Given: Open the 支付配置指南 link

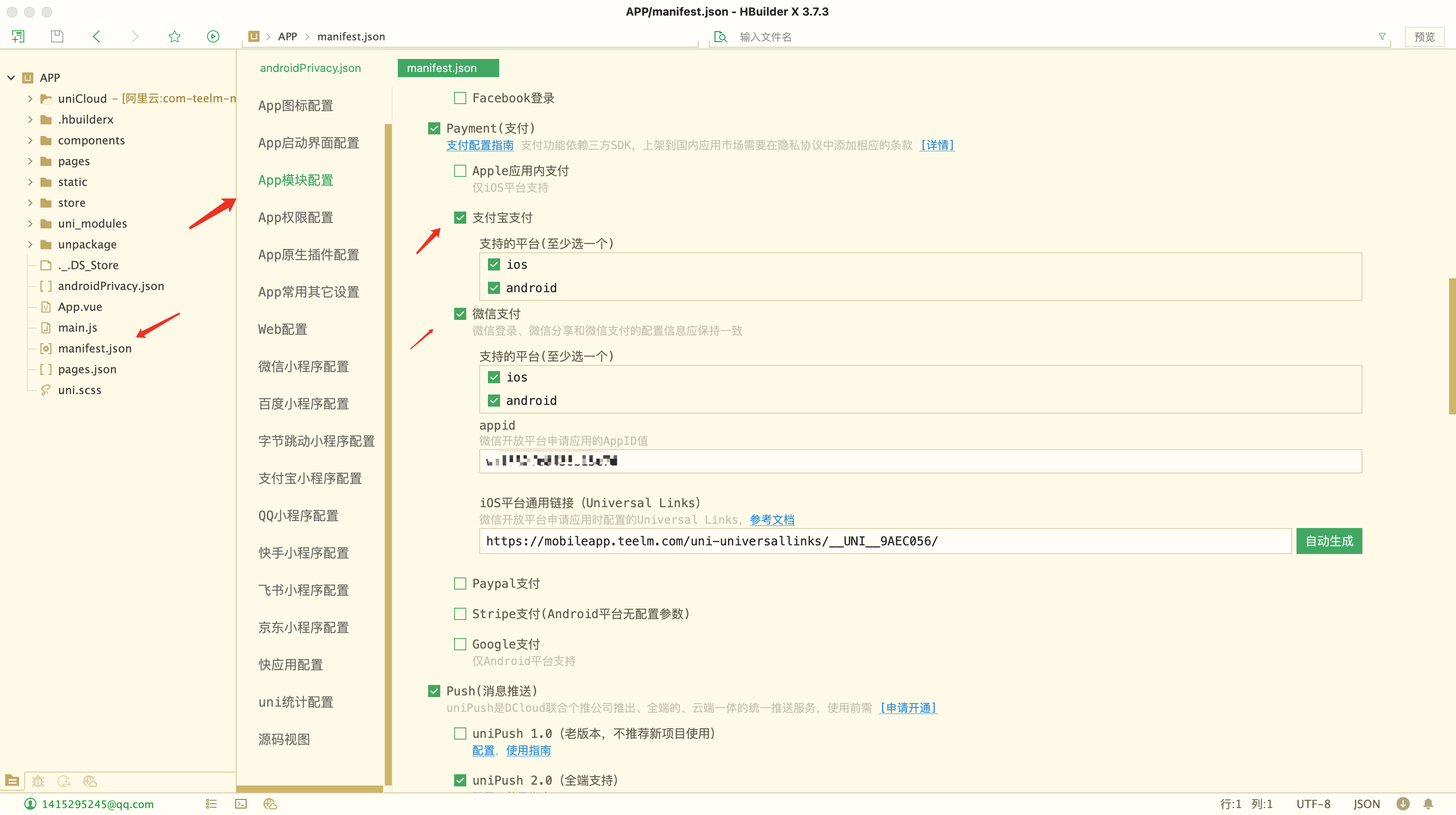Looking at the screenshot, I should point(480,145).
